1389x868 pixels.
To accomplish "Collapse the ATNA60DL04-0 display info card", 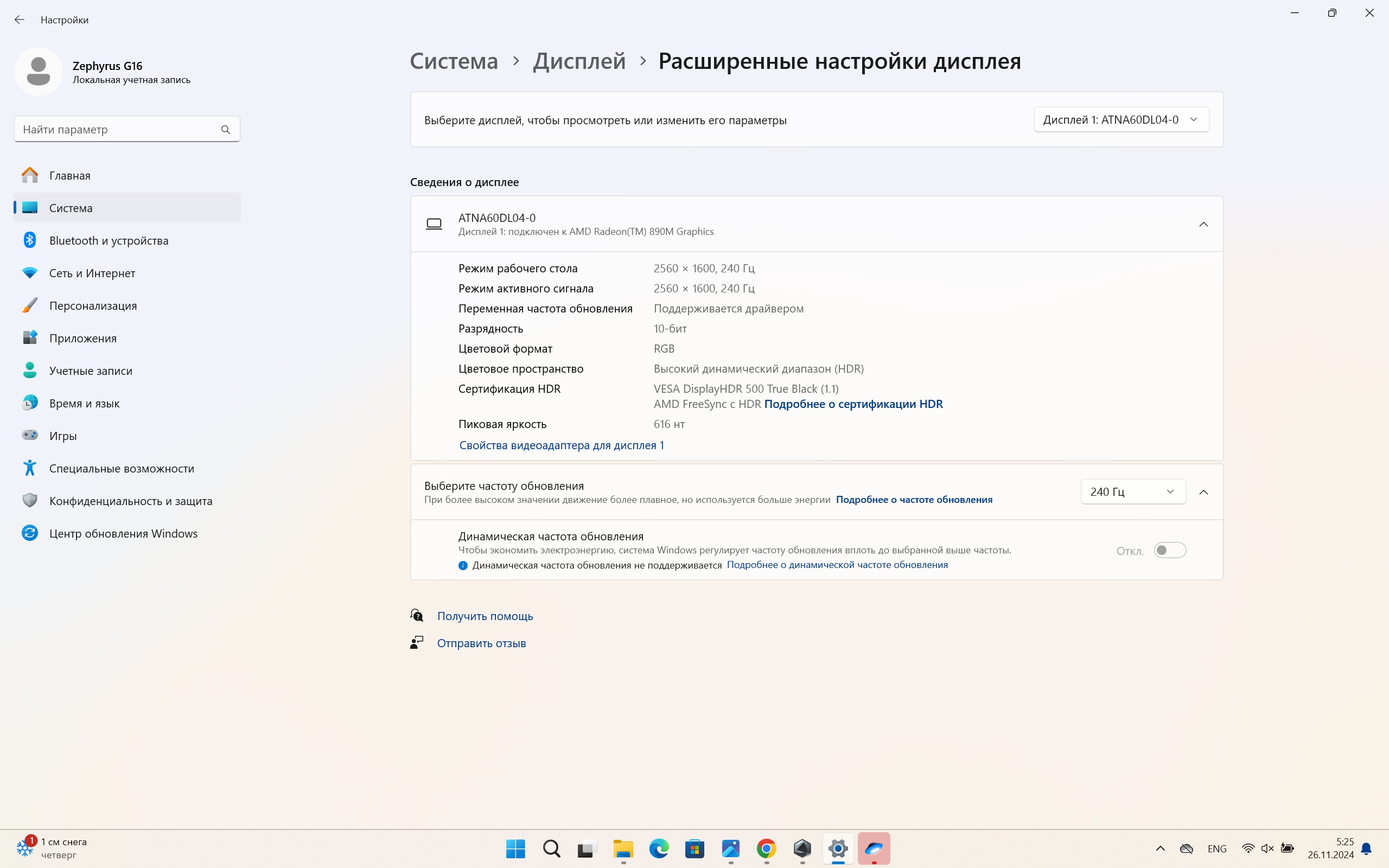I will click(1203, 224).
